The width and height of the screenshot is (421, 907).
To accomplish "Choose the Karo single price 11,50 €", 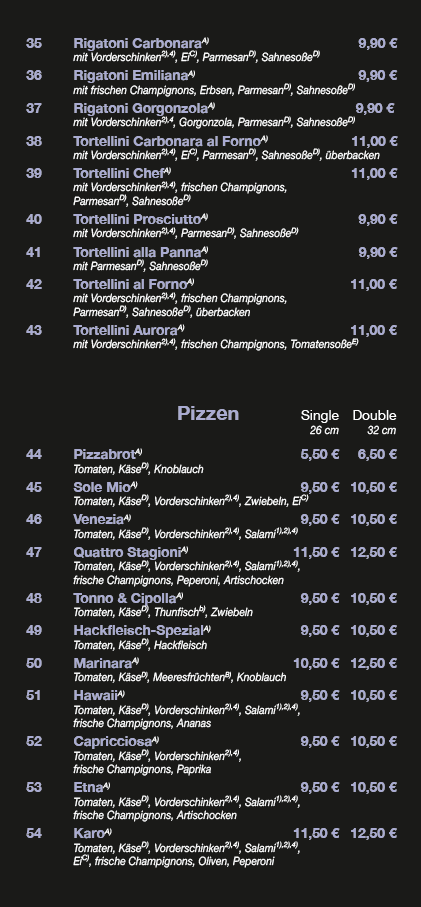I will tap(316, 833).
